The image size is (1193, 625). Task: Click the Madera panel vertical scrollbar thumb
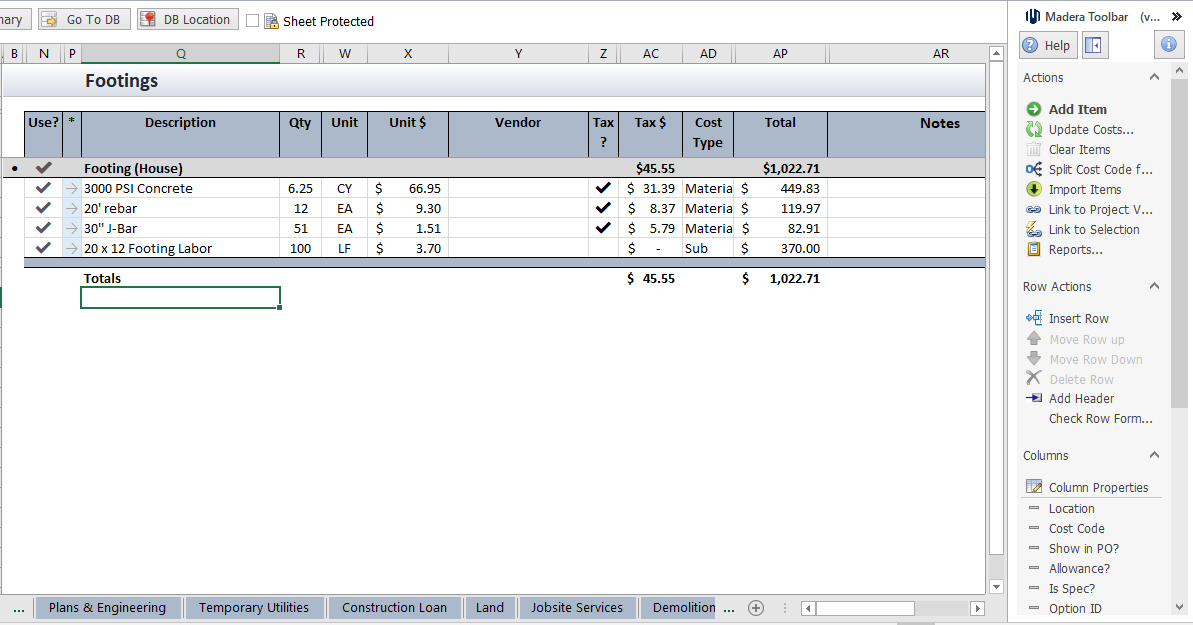(1179, 244)
